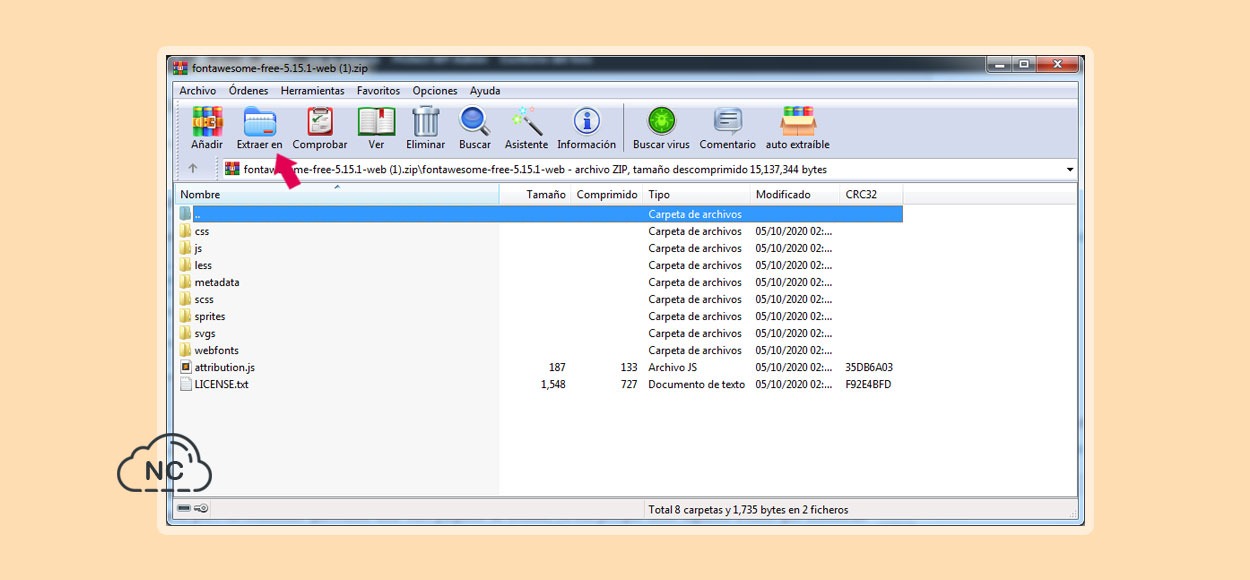Click the Eliminar trash icon
This screenshot has height=580, width=1250.
point(426,122)
